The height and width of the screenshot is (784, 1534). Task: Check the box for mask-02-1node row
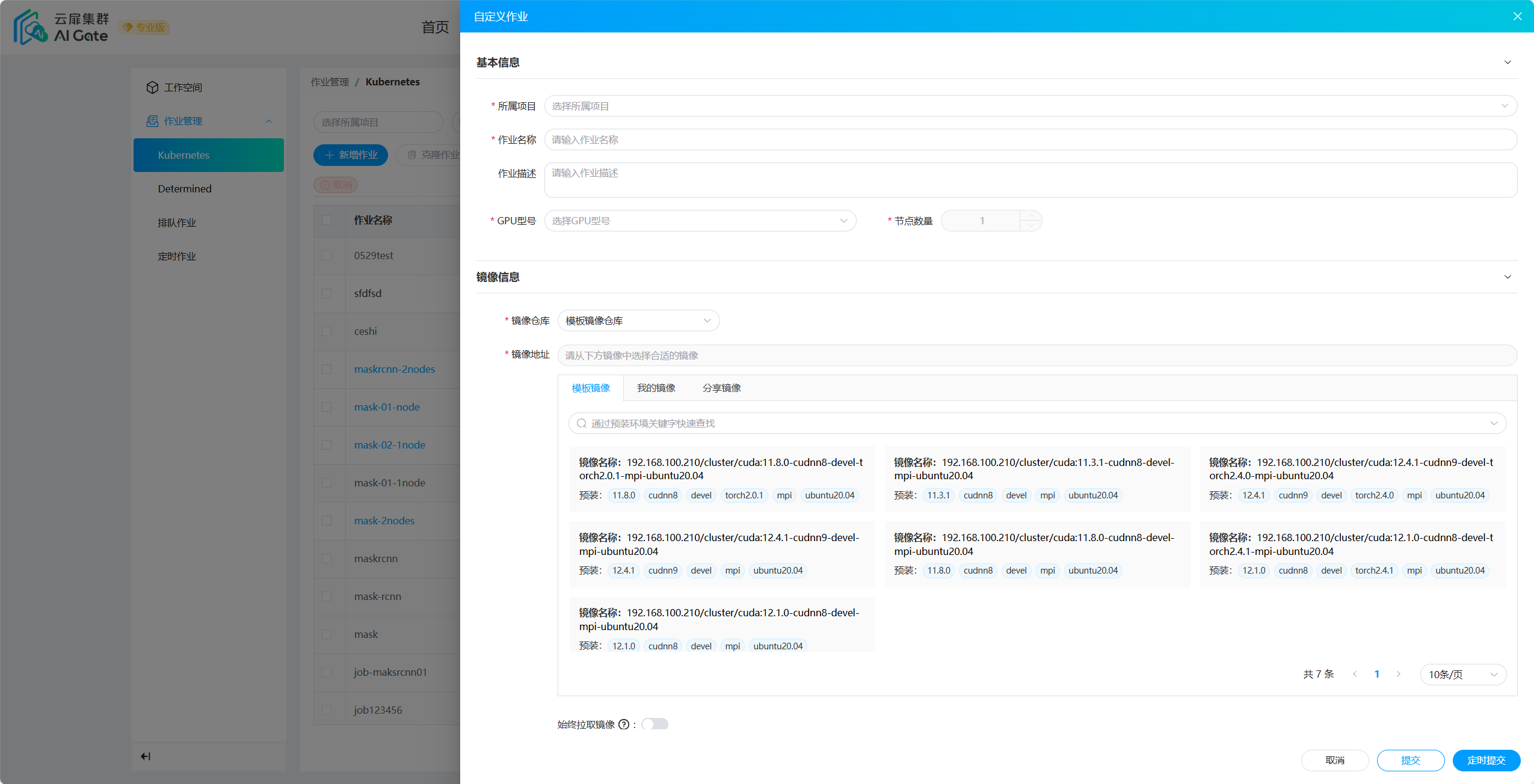point(327,445)
